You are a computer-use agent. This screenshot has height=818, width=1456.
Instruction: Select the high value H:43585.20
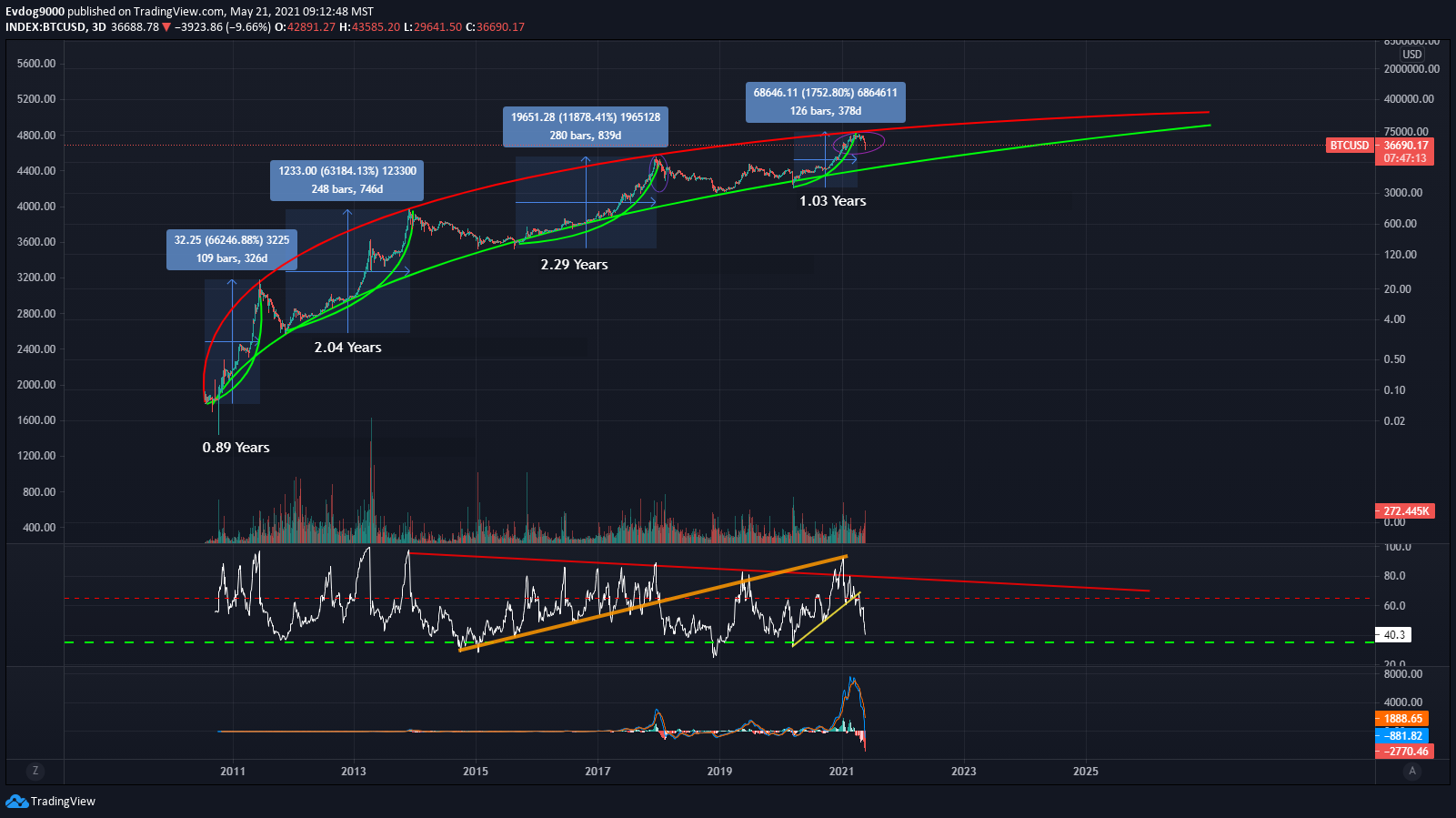point(369,27)
